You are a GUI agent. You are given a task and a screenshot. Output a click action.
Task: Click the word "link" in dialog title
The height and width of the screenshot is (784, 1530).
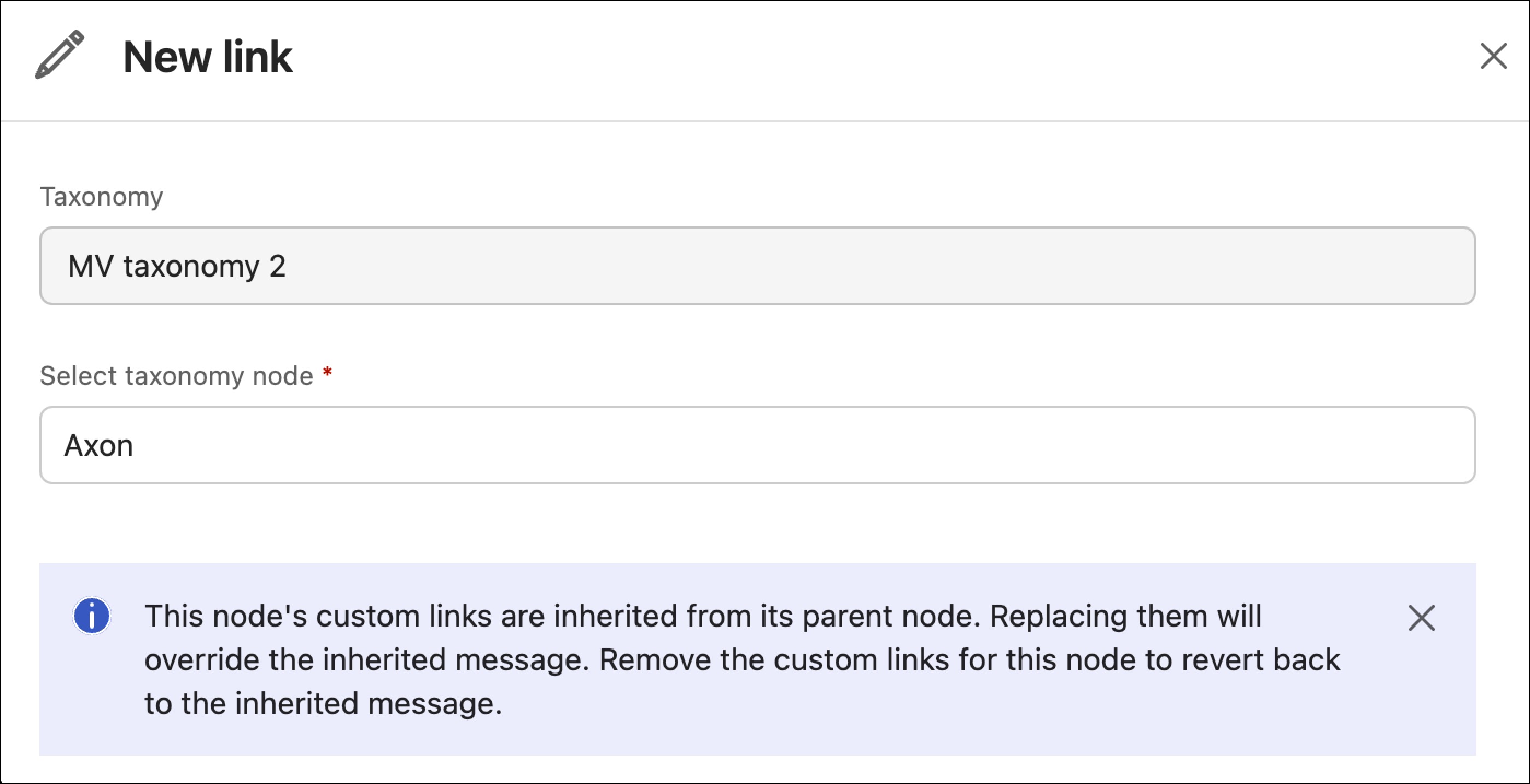(258, 57)
